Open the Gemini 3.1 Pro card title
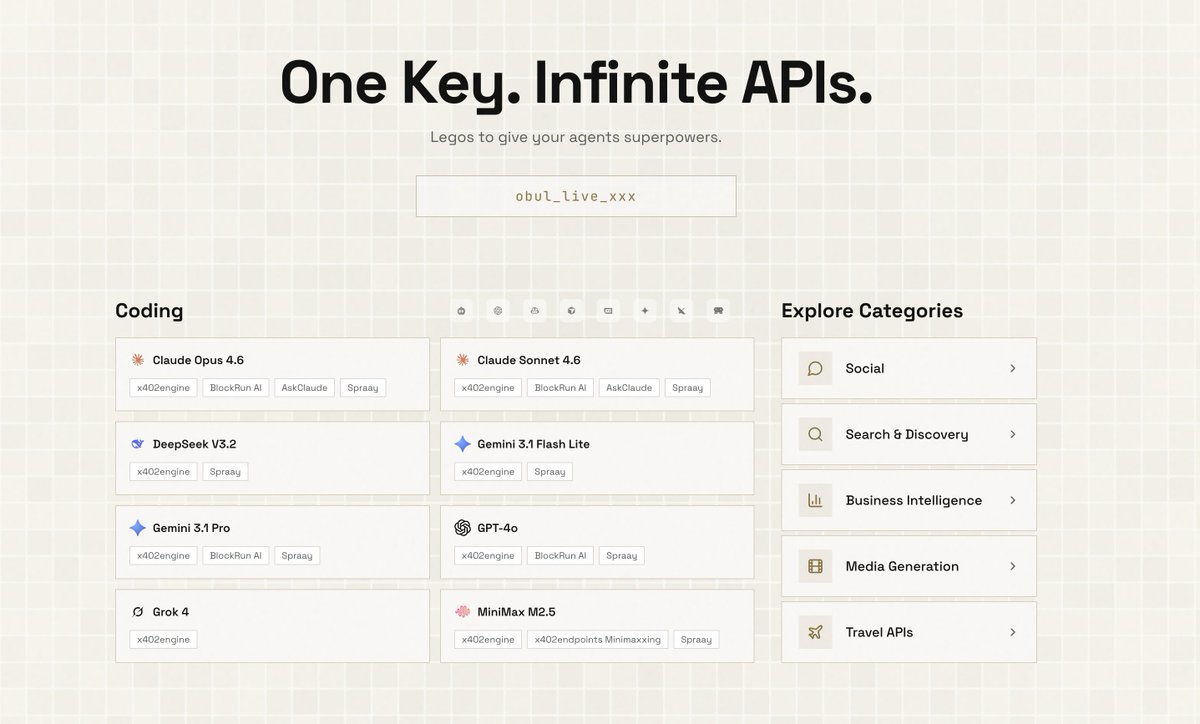Image resolution: width=1200 pixels, height=724 pixels. coord(191,528)
